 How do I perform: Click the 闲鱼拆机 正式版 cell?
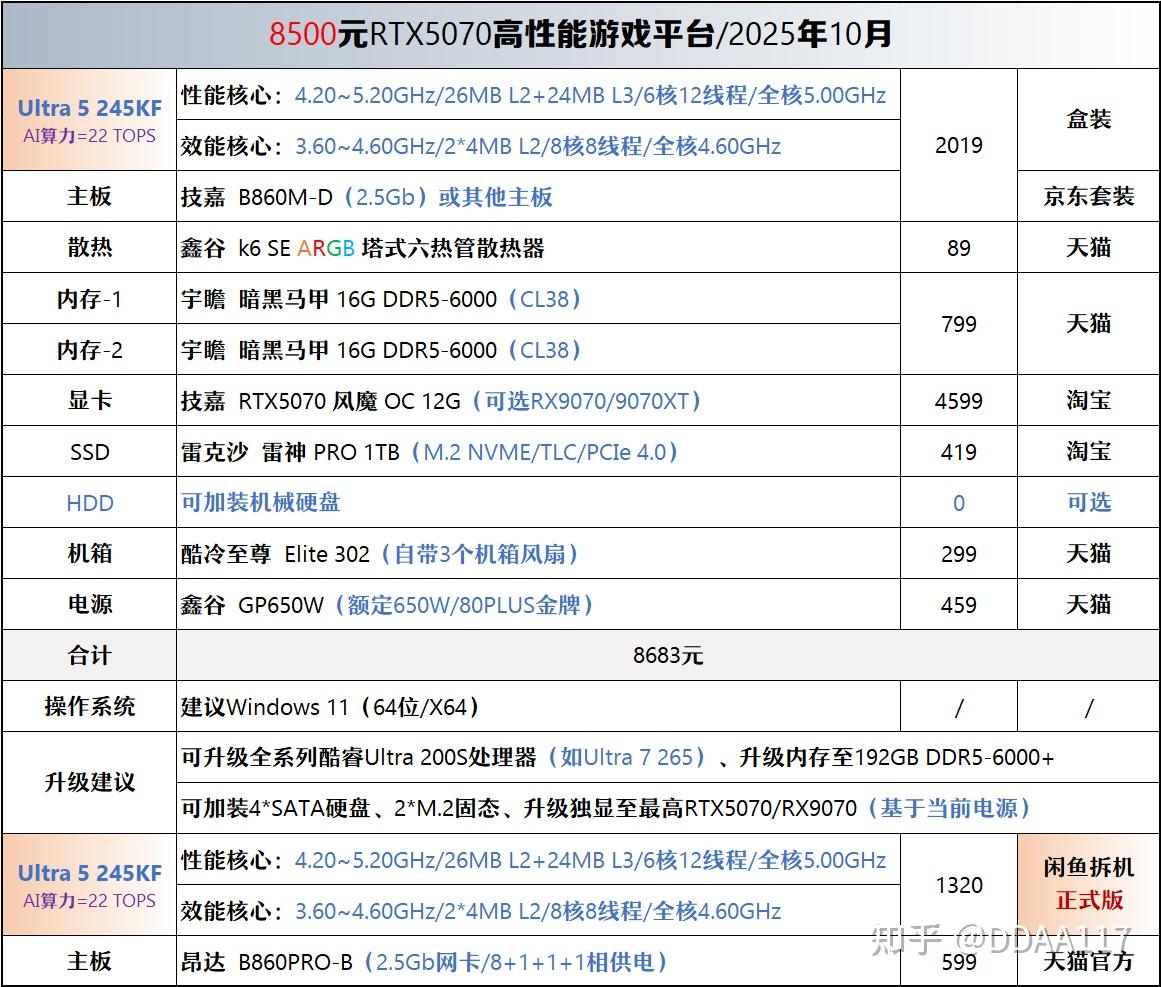1088,884
